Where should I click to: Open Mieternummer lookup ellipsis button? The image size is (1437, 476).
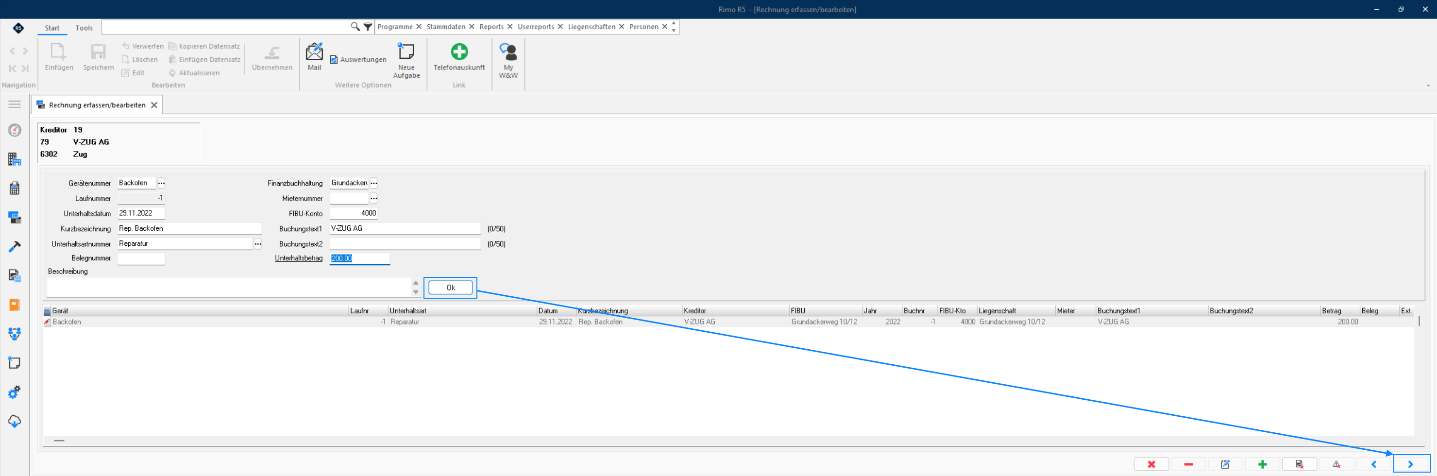(374, 198)
